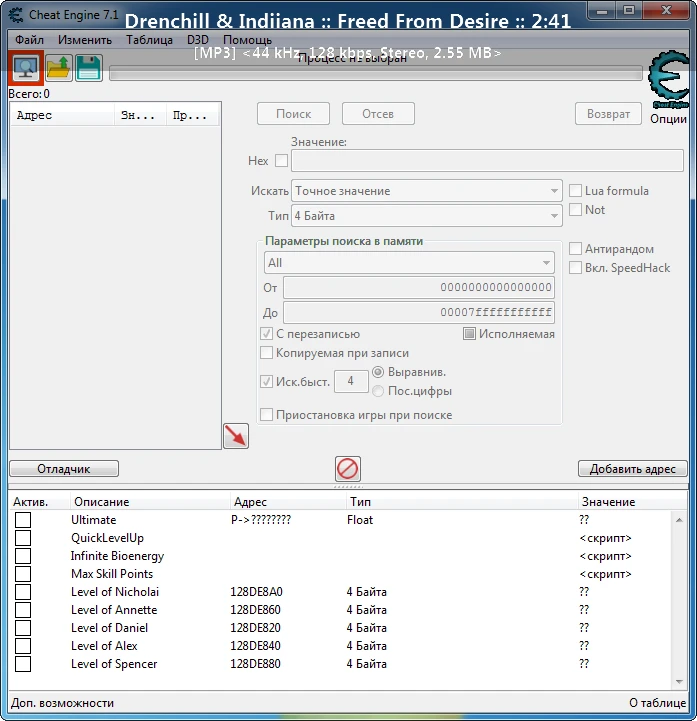Open the Тип value type dropdown
Image resolution: width=697 pixels, height=721 pixels.
click(x=427, y=216)
